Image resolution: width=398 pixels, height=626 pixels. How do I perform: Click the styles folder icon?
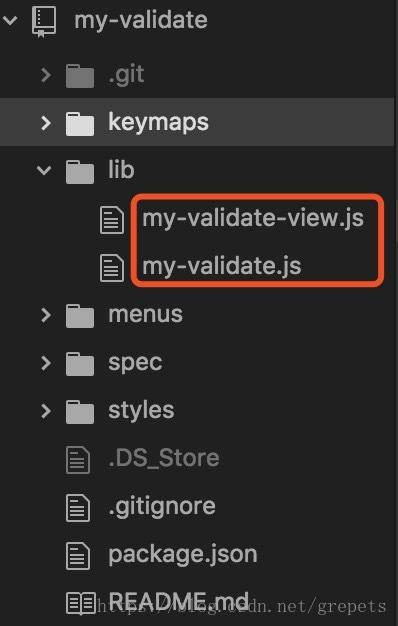pyautogui.click(x=80, y=412)
